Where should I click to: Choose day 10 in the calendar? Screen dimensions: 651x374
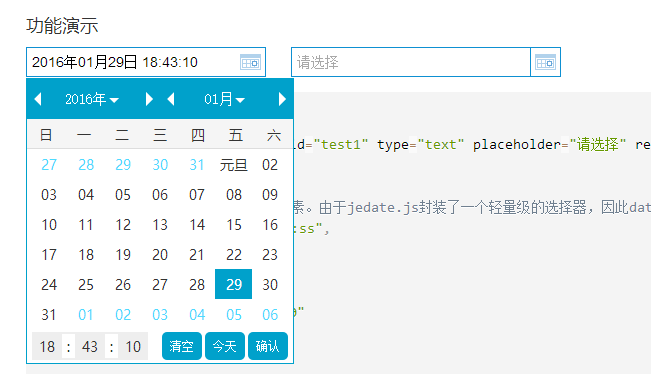pos(49,225)
